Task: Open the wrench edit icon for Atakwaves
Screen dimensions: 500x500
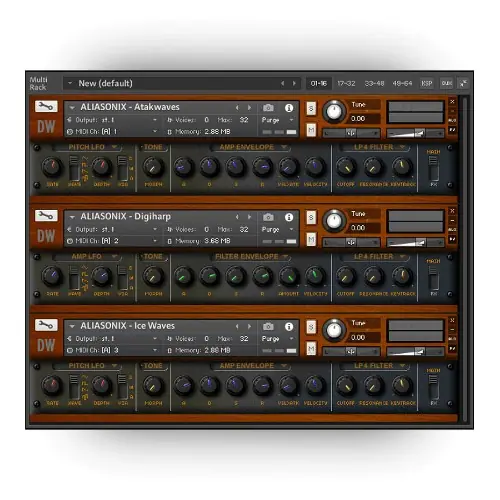Action: 46,107
